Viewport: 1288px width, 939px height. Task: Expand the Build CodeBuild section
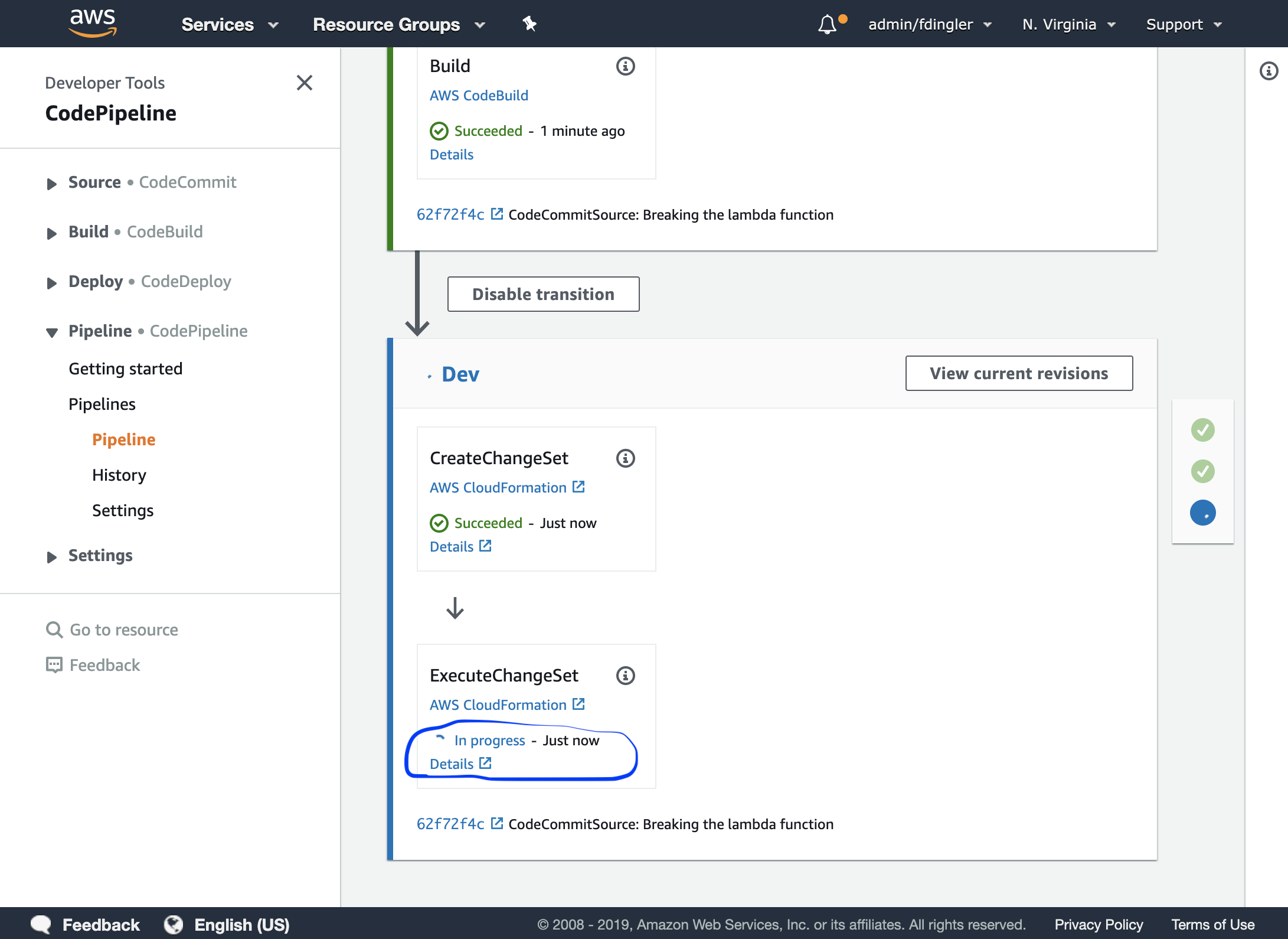point(53,231)
